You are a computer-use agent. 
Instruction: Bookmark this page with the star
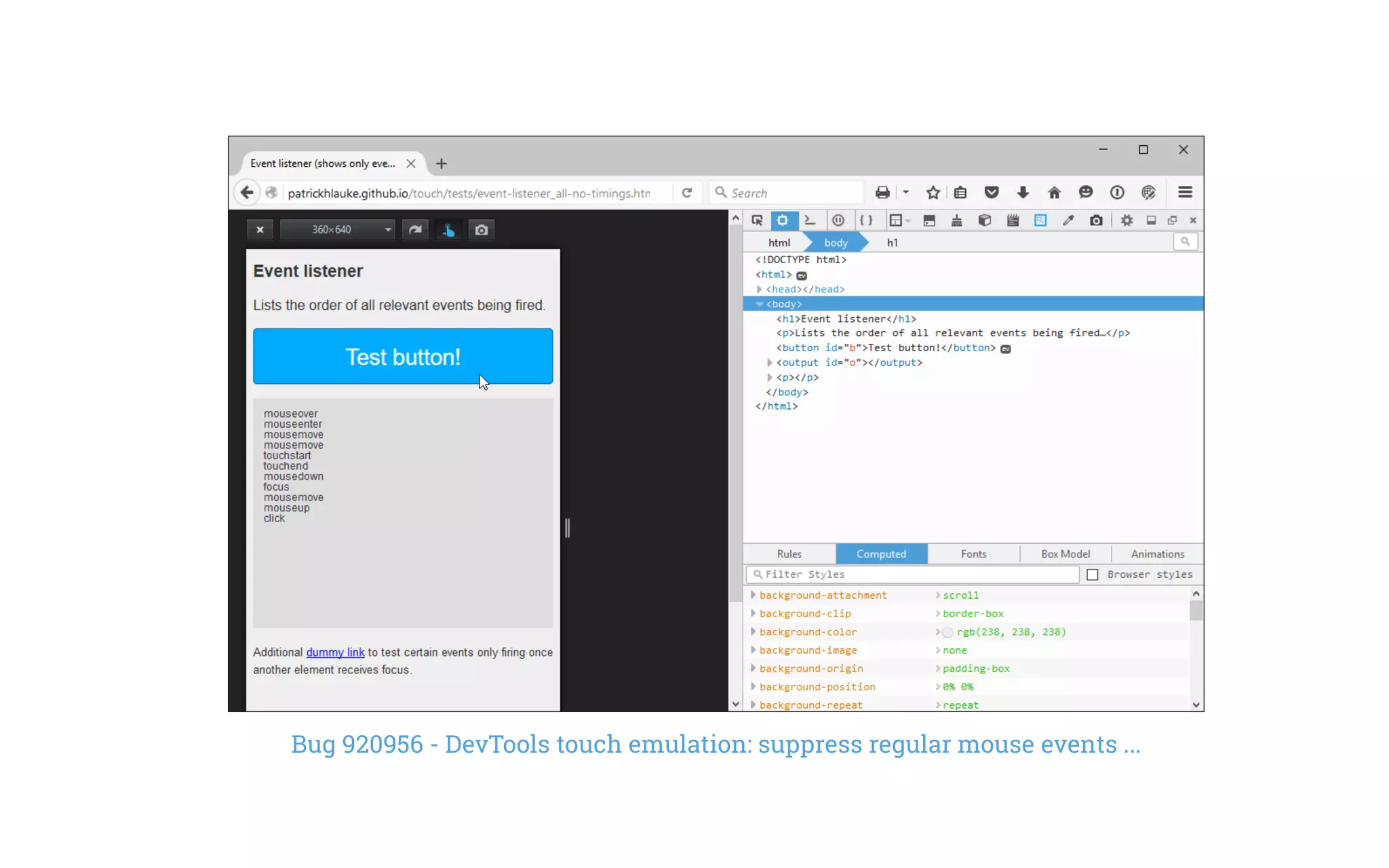[933, 193]
